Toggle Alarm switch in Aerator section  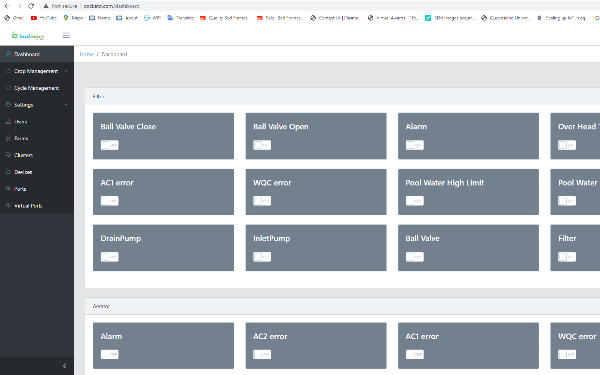(x=109, y=354)
